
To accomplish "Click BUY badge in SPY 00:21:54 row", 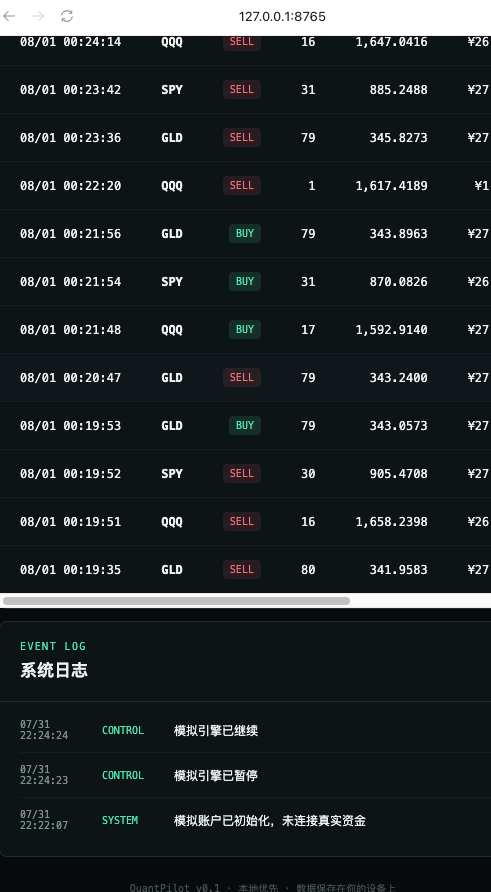I will [x=245, y=281].
